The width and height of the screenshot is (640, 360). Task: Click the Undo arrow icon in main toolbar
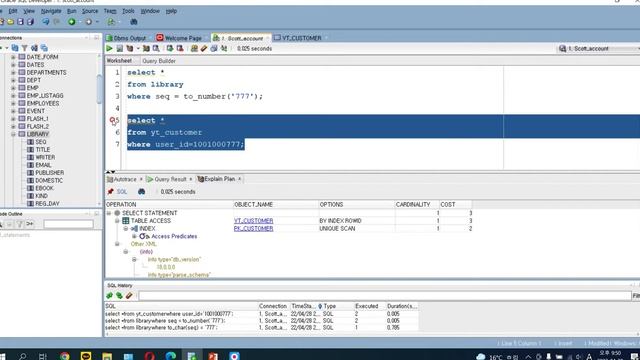(46, 22)
